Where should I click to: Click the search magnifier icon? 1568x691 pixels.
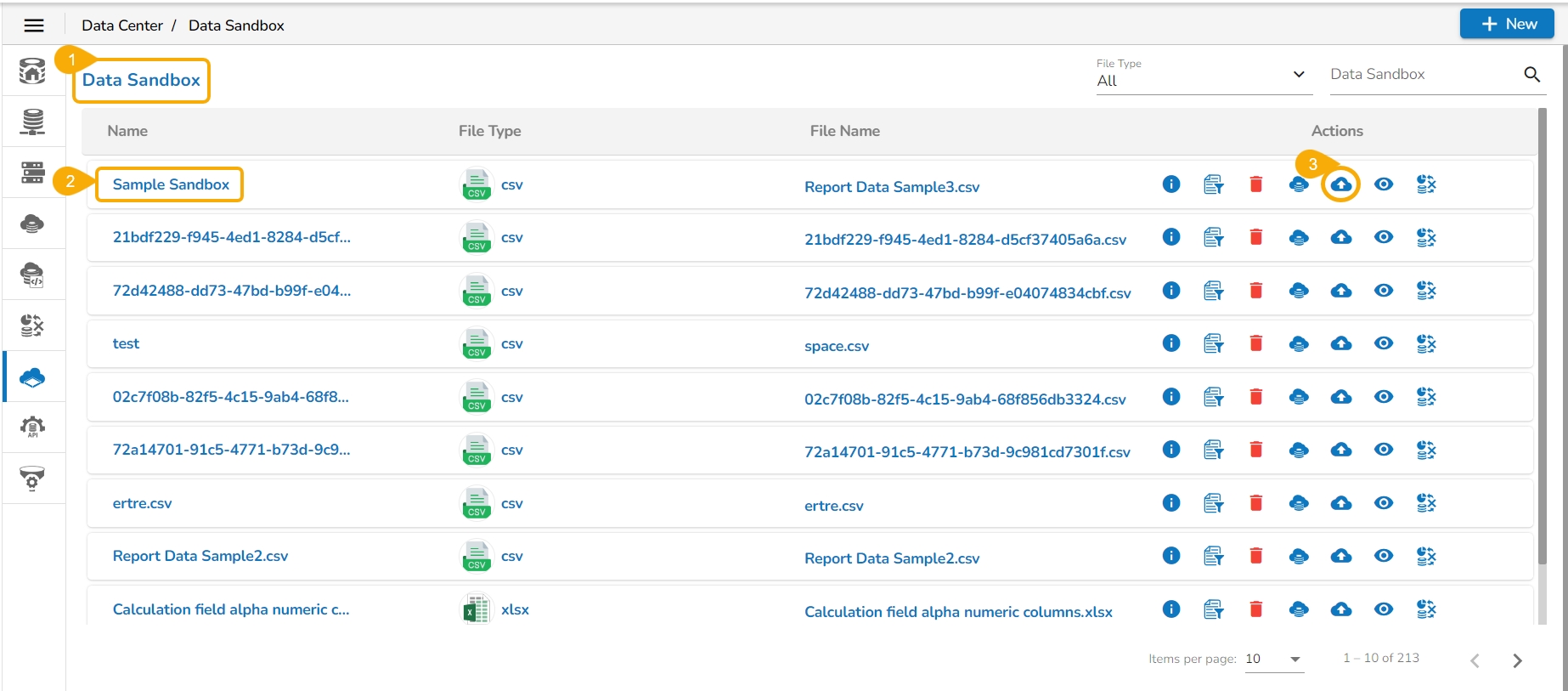[x=1531, y=75]
